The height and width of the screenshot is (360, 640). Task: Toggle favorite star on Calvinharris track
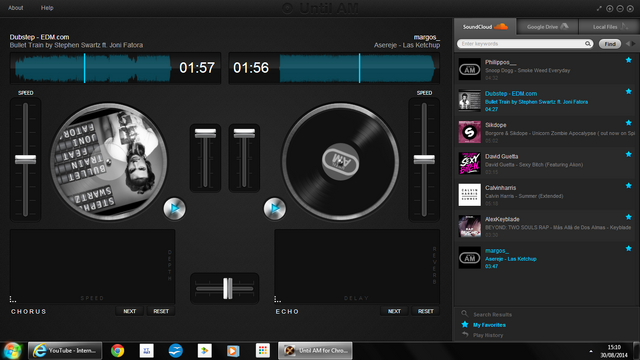629,186
